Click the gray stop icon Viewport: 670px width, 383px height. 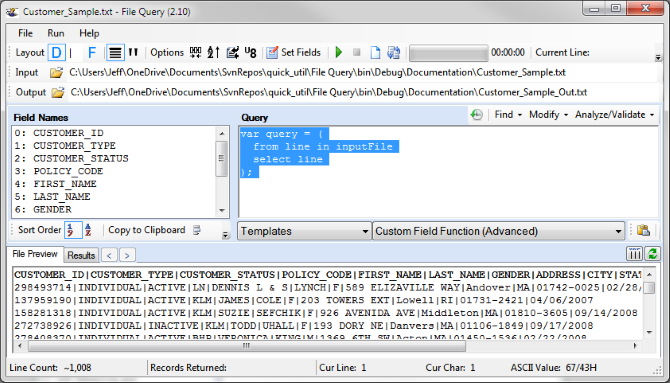[357, 53]
